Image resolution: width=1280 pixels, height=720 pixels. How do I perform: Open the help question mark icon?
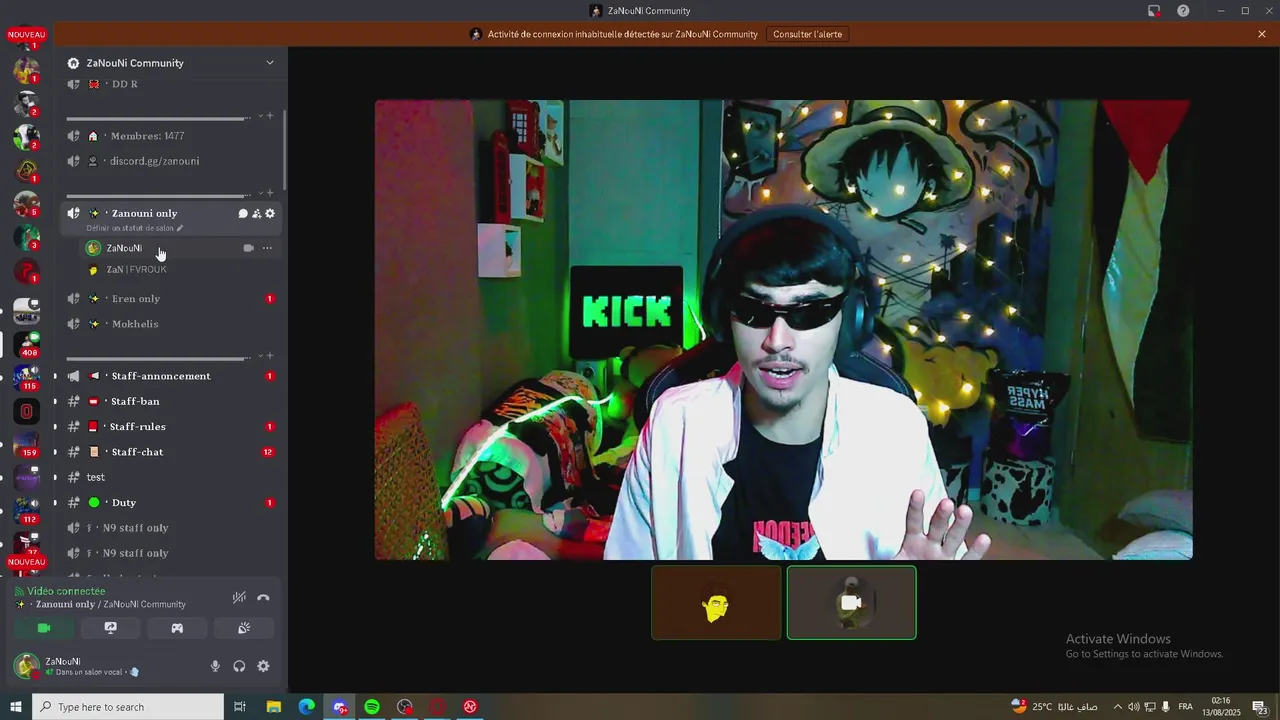(x=1183, y=11)
